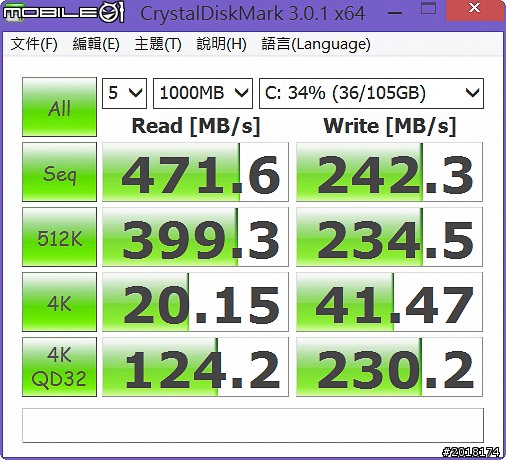The image size is (506, 460).
Task: Open the 說明(H) menu
Action: coord(221,44)
